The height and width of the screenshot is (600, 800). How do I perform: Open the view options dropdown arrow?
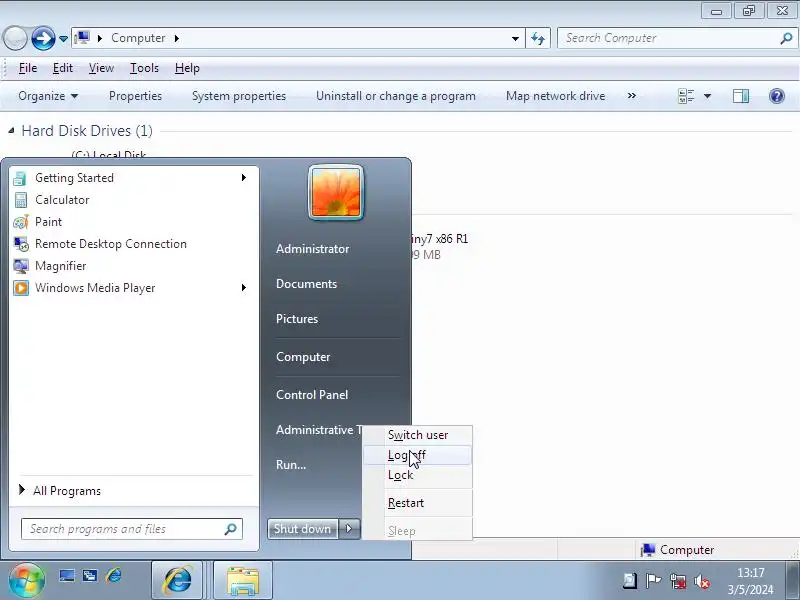708,96
